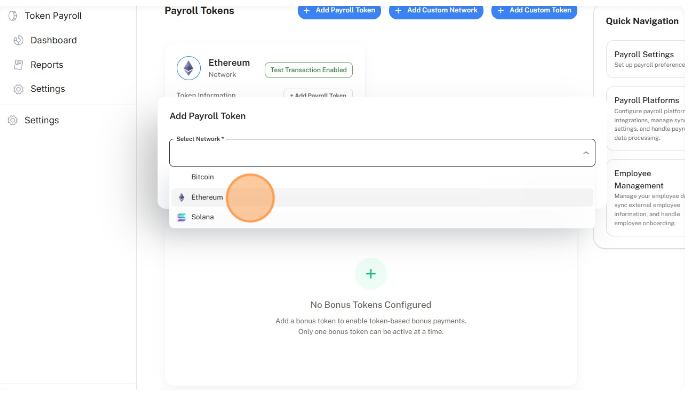This screenshot has width=692, height=397.
Task: Click the Add Payroll Token blue button
Action: pyautogui.click(x=339, y=11)
